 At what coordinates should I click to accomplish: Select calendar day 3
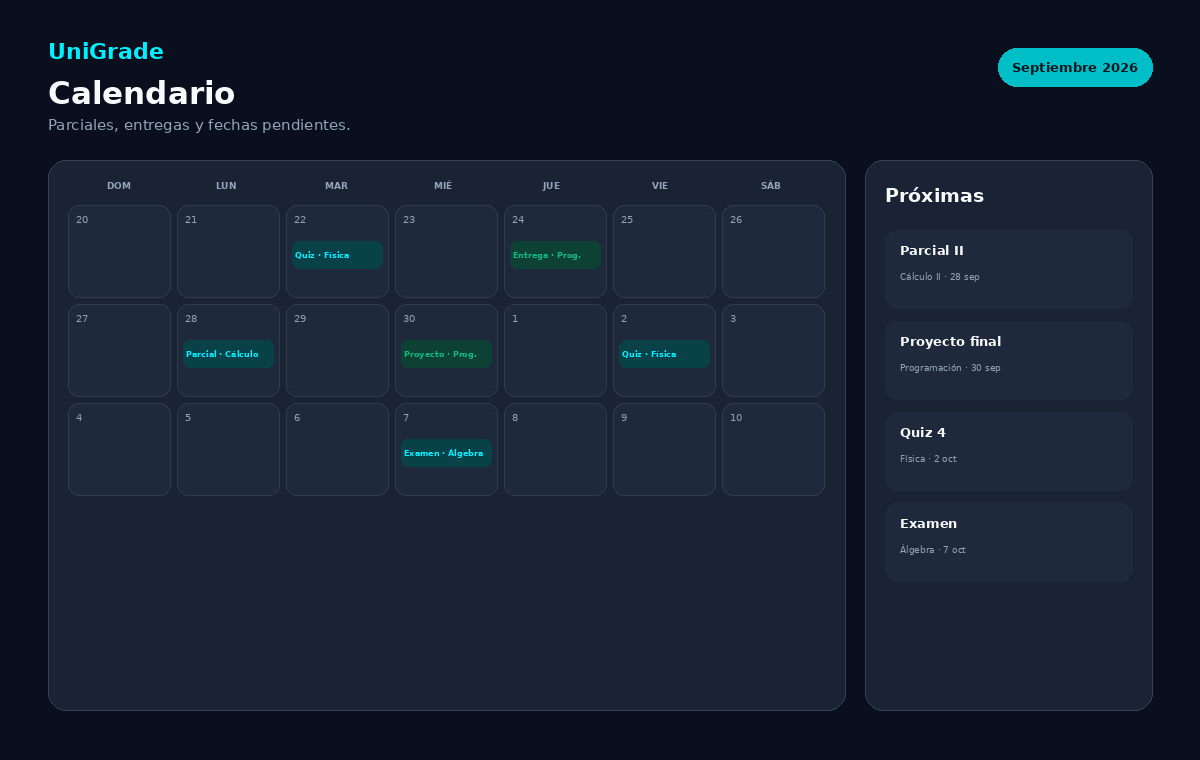773,350
